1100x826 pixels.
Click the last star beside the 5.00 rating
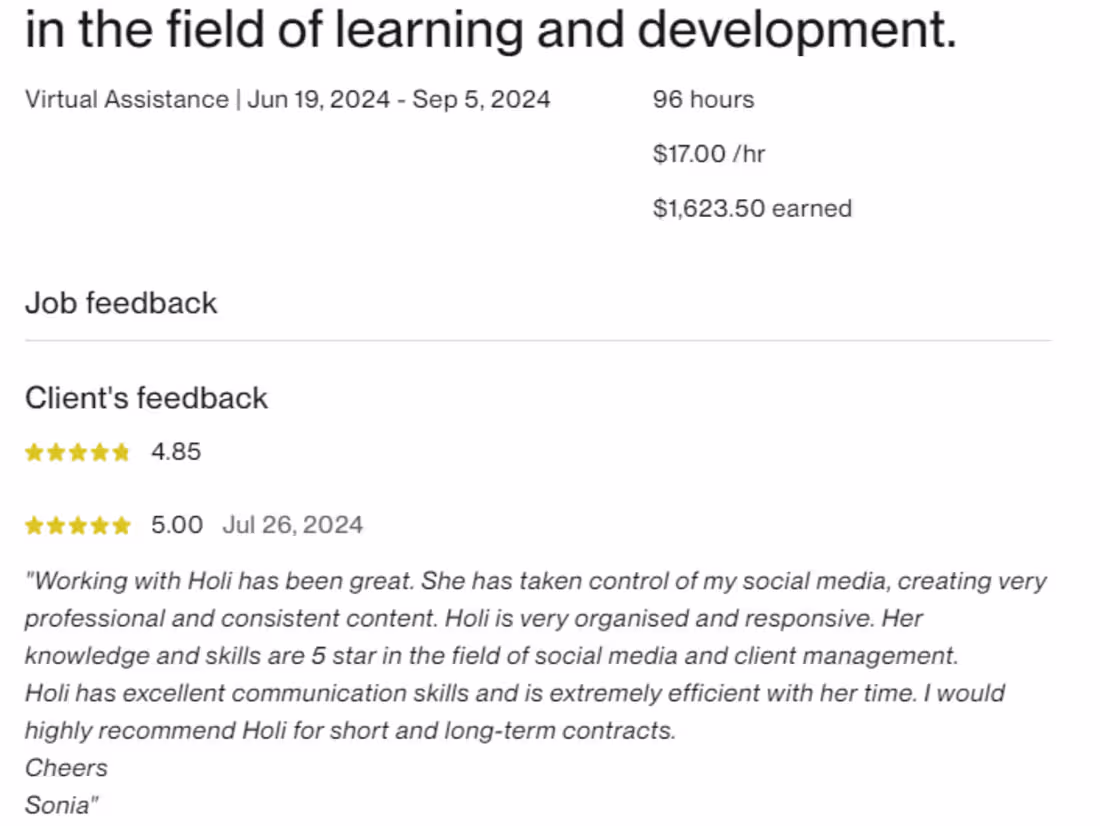coord(121,526)
